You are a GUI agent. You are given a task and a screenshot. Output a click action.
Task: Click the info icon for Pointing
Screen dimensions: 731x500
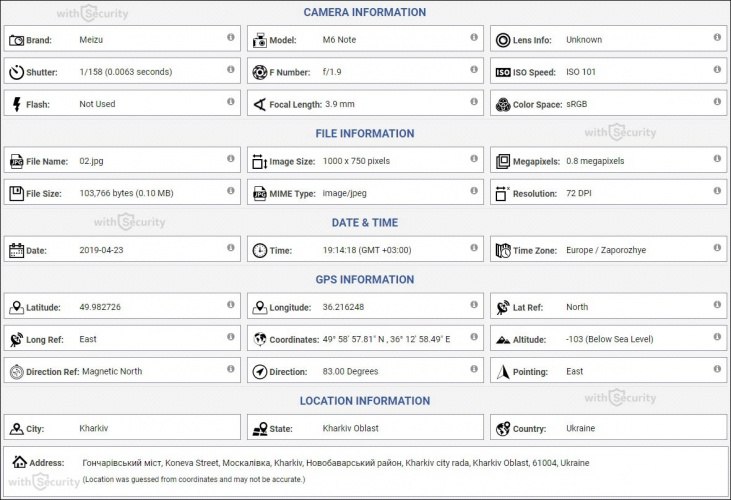click(717, 369)
